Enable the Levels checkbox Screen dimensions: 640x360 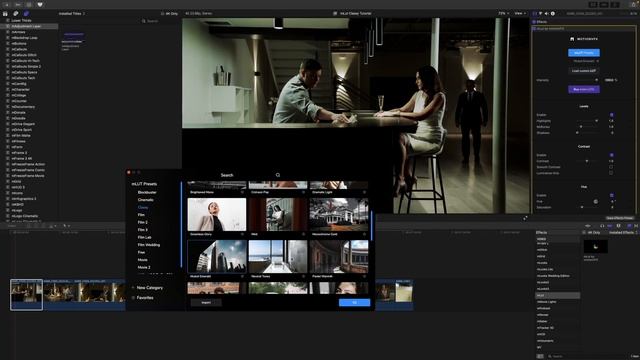click(611, 115)
